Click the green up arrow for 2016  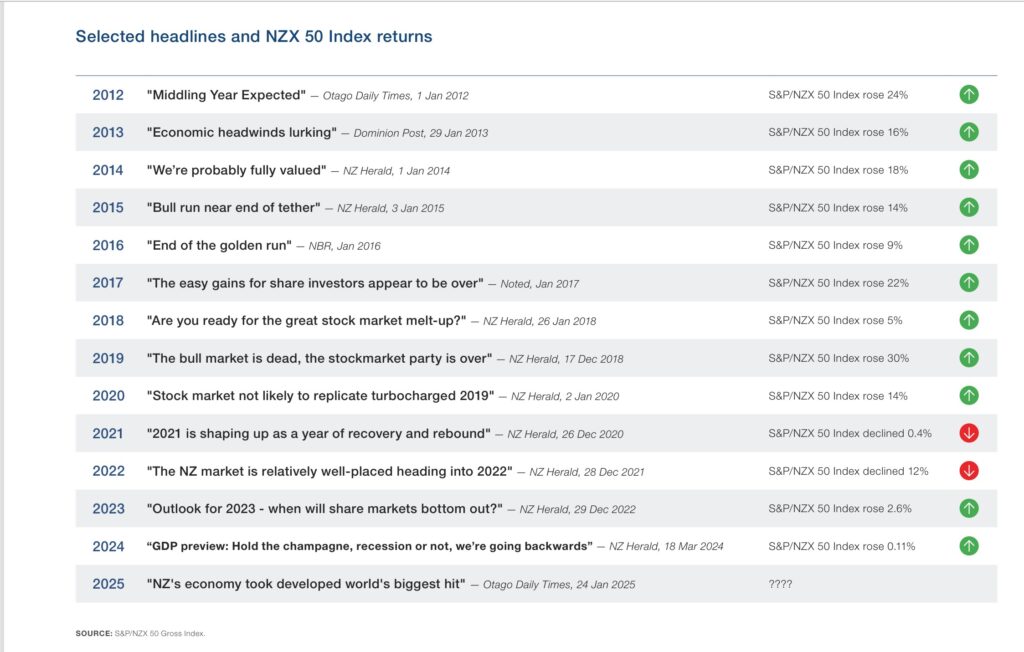[x=968, y=245]
